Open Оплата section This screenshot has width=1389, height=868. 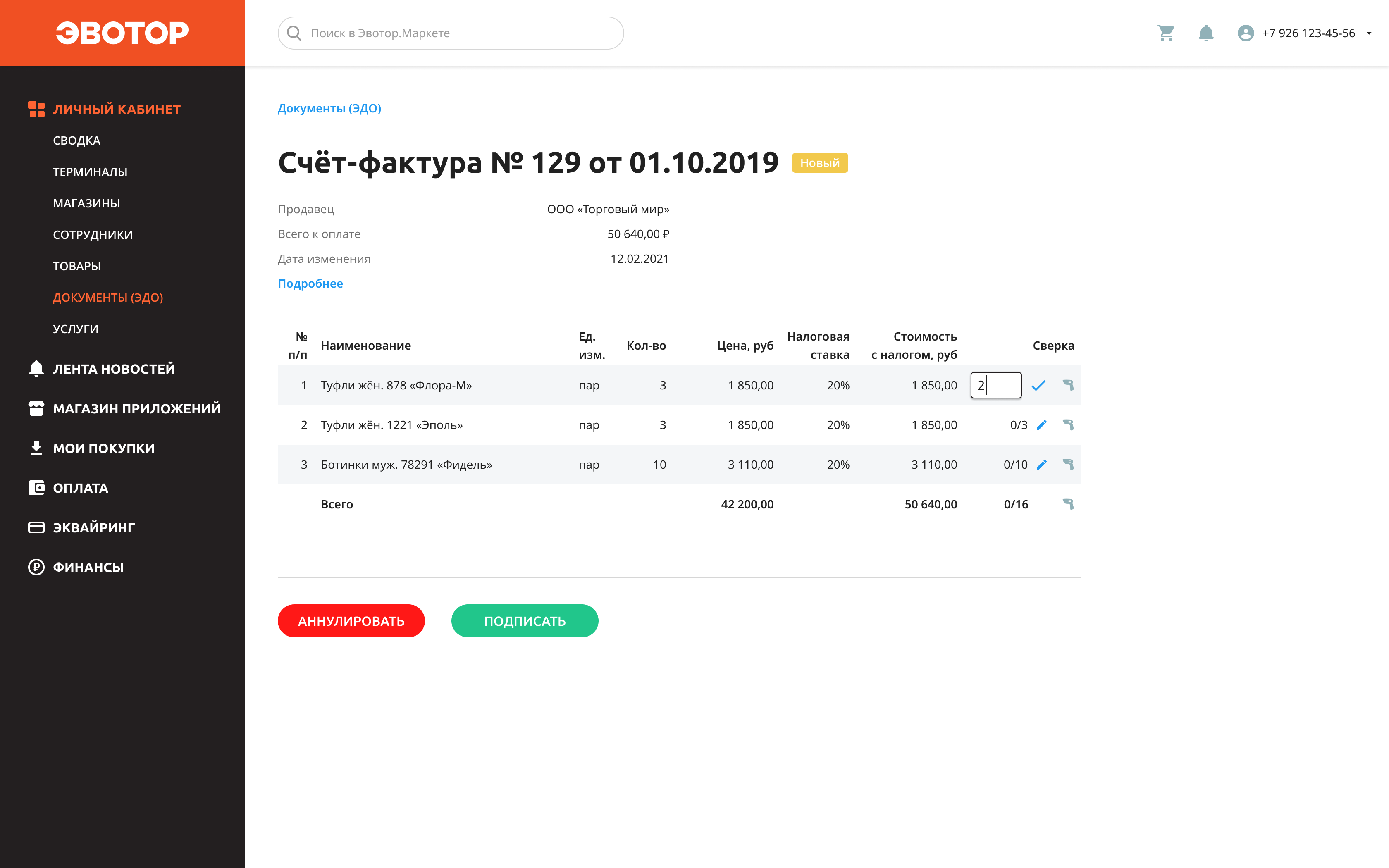click(x=80, y=488)
